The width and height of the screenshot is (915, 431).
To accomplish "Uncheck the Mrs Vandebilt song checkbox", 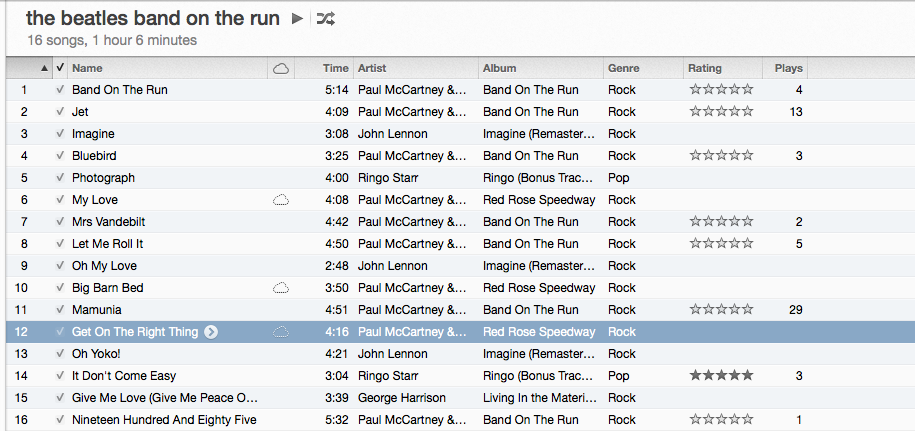I will (x=60, y=222).
